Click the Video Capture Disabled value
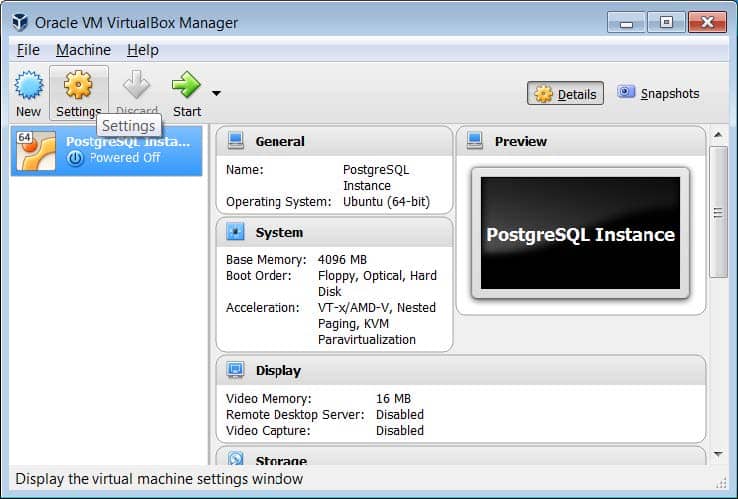This screenshot has width=738, height=499. point(400,431)
